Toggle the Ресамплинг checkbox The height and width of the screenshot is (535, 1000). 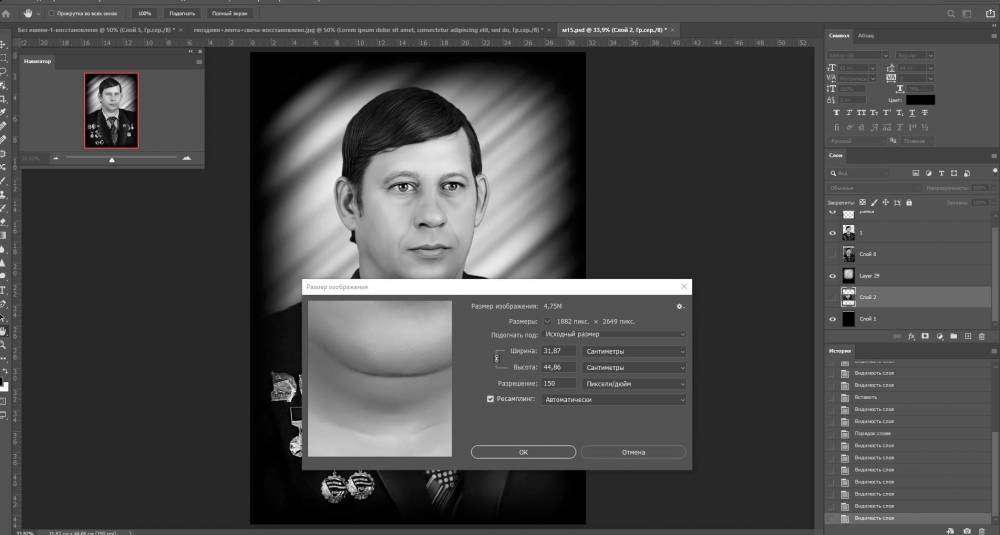point(491,399)
